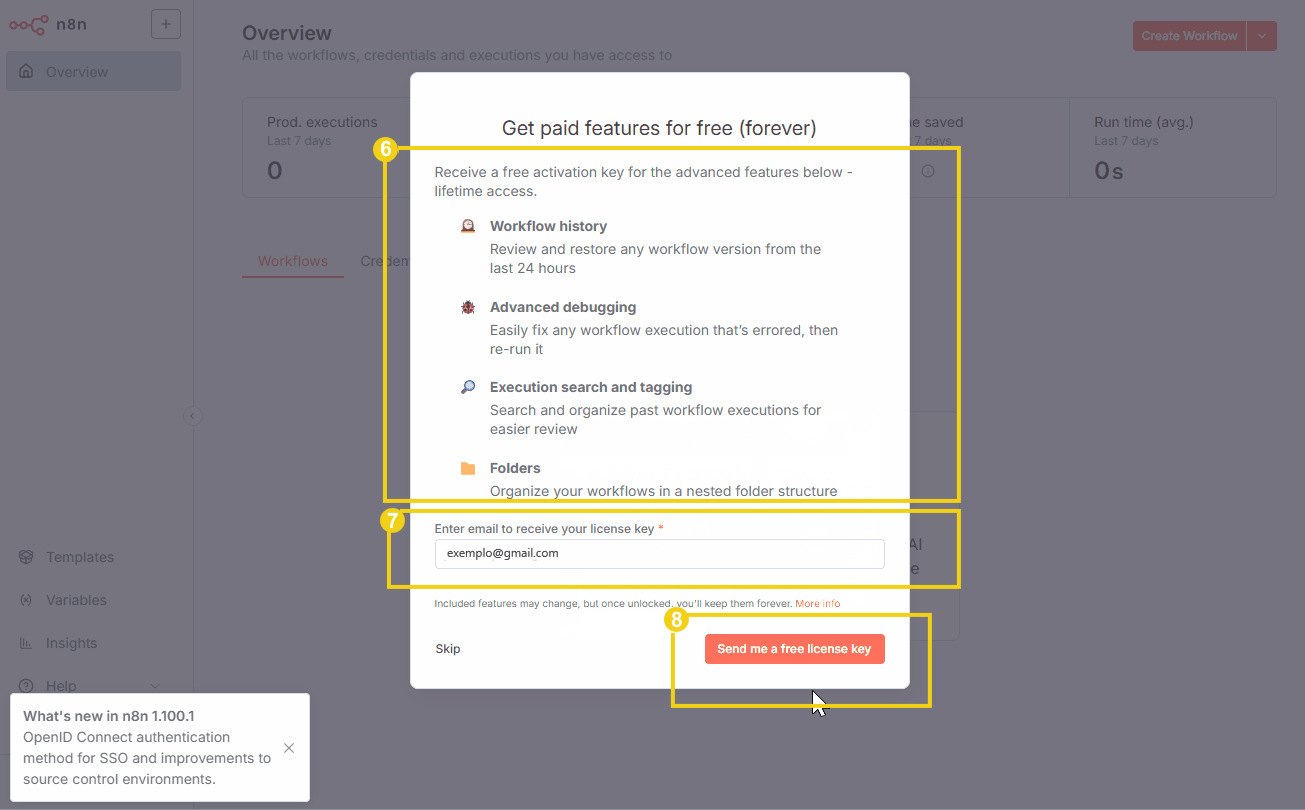
Task: Click the Templates box icon
Action: (x=26, y=557)
